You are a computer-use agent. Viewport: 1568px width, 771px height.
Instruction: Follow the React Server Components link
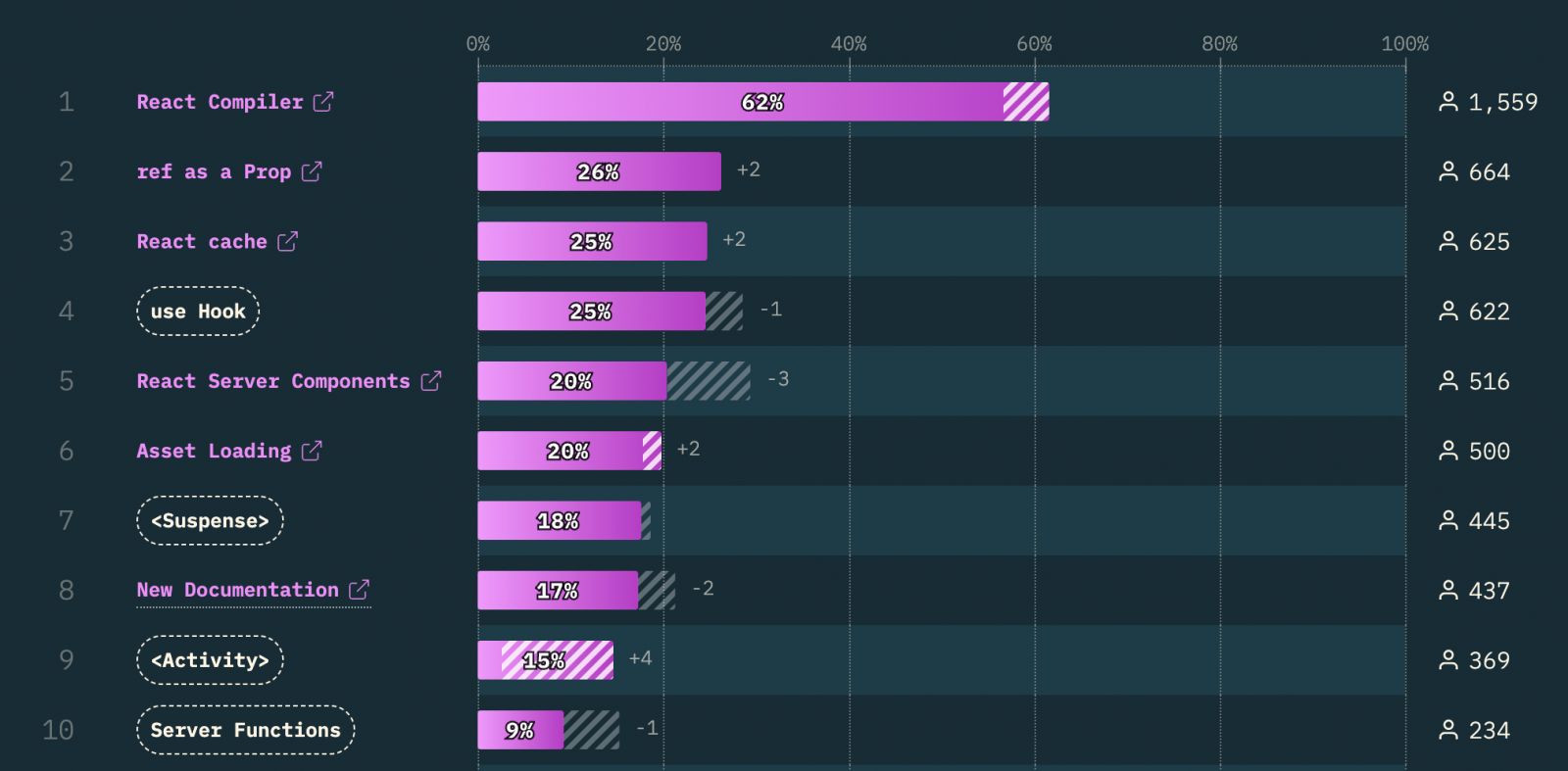tap(272, 381)
